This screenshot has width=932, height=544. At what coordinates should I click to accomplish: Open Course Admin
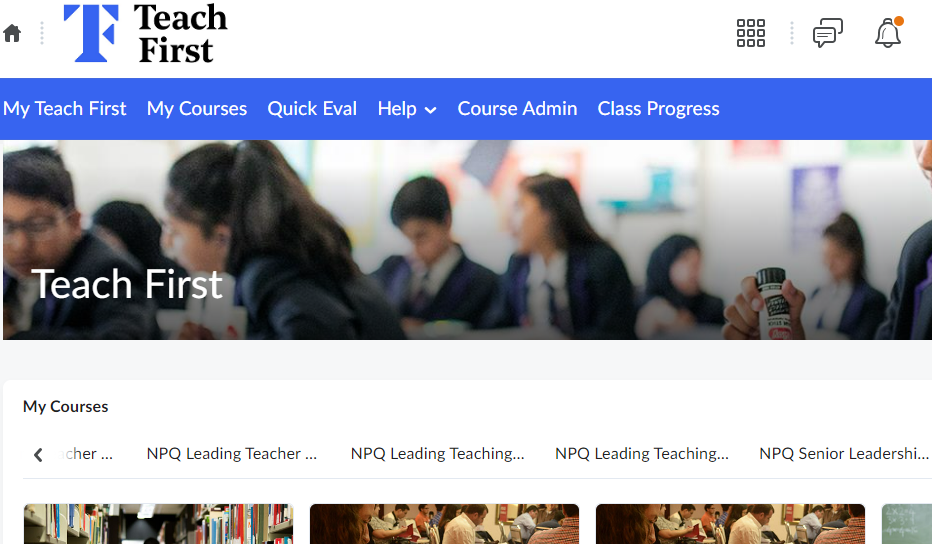[517, 109]
